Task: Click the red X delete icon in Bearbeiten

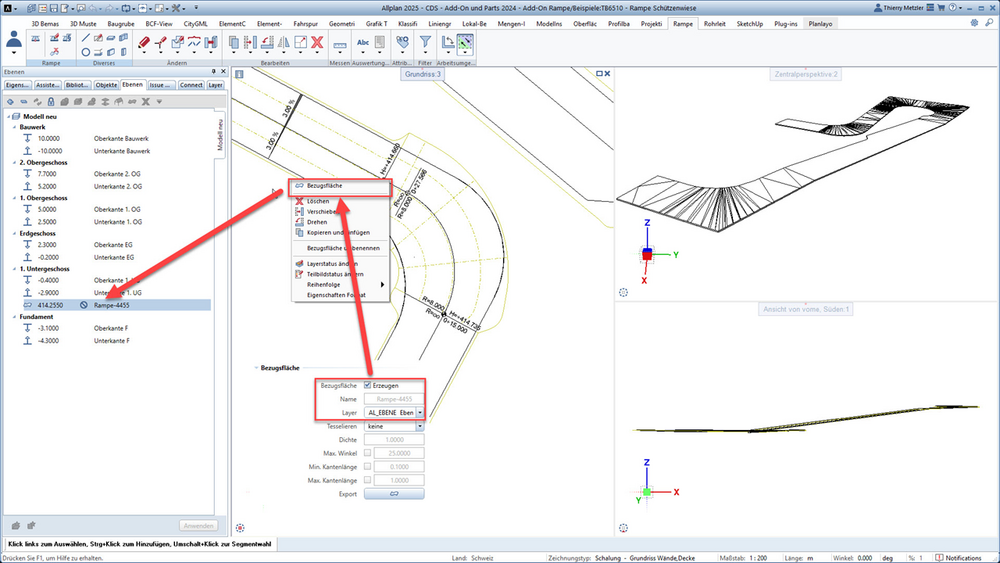Action: coord(317,43)
